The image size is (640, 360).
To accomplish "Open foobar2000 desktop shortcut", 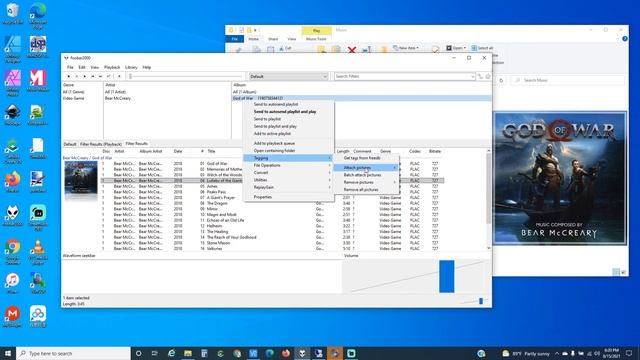I will pyautogui.click(x=13, y=216).
